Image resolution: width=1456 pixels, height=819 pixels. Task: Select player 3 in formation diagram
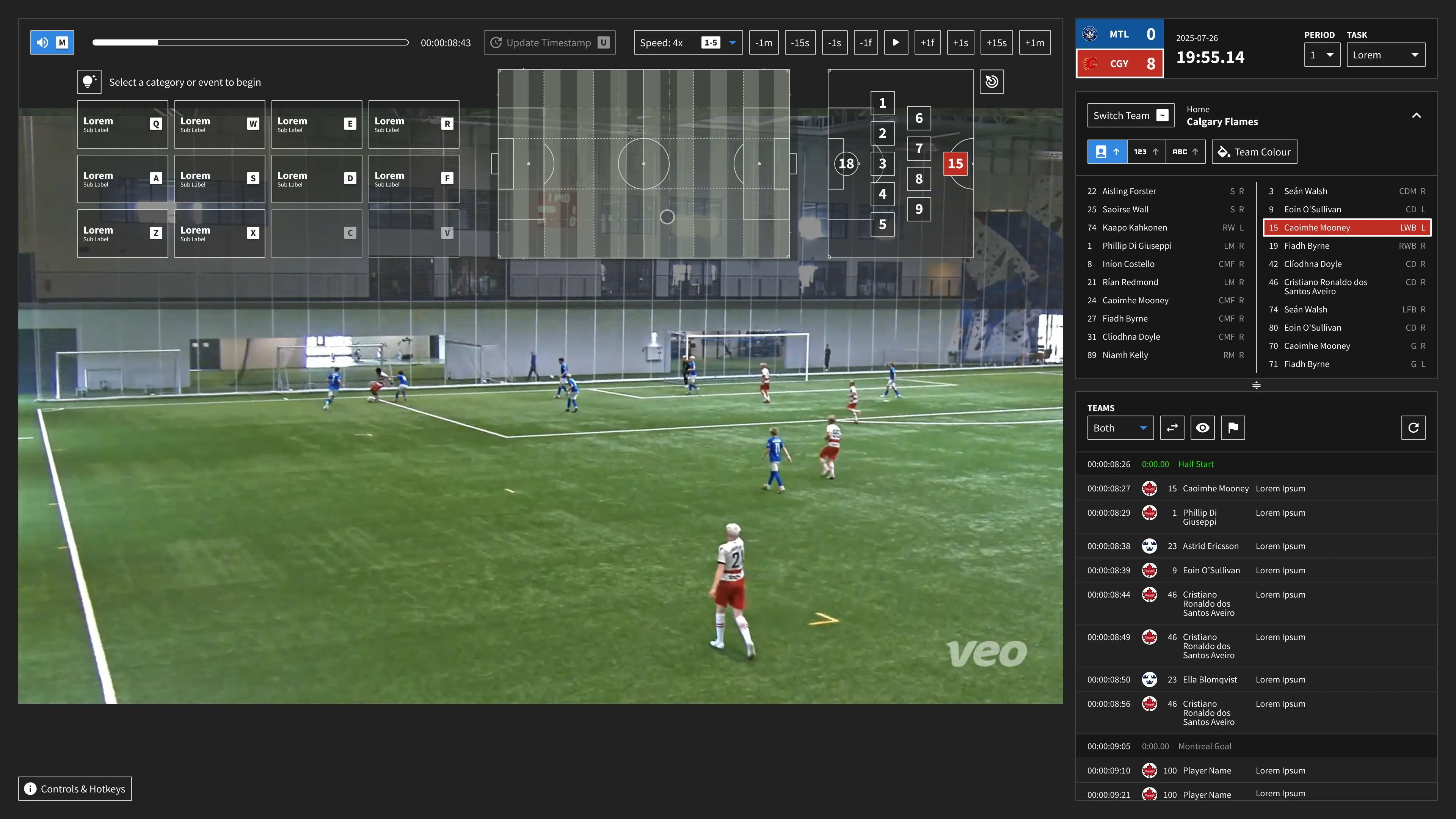882,164
